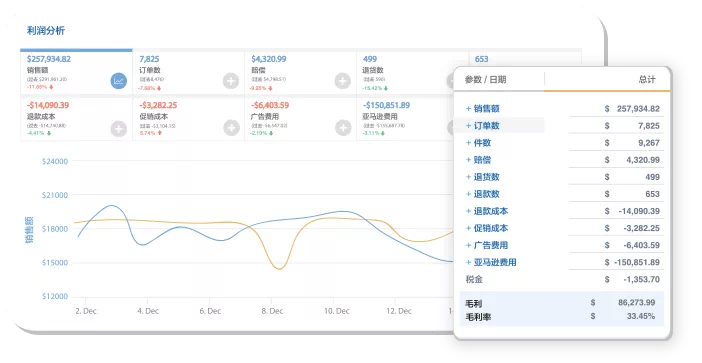Expand the 亚马逊费用 row in the table
Image resolution: width=702 pixels, height=363 pixels.
(468, 262)
